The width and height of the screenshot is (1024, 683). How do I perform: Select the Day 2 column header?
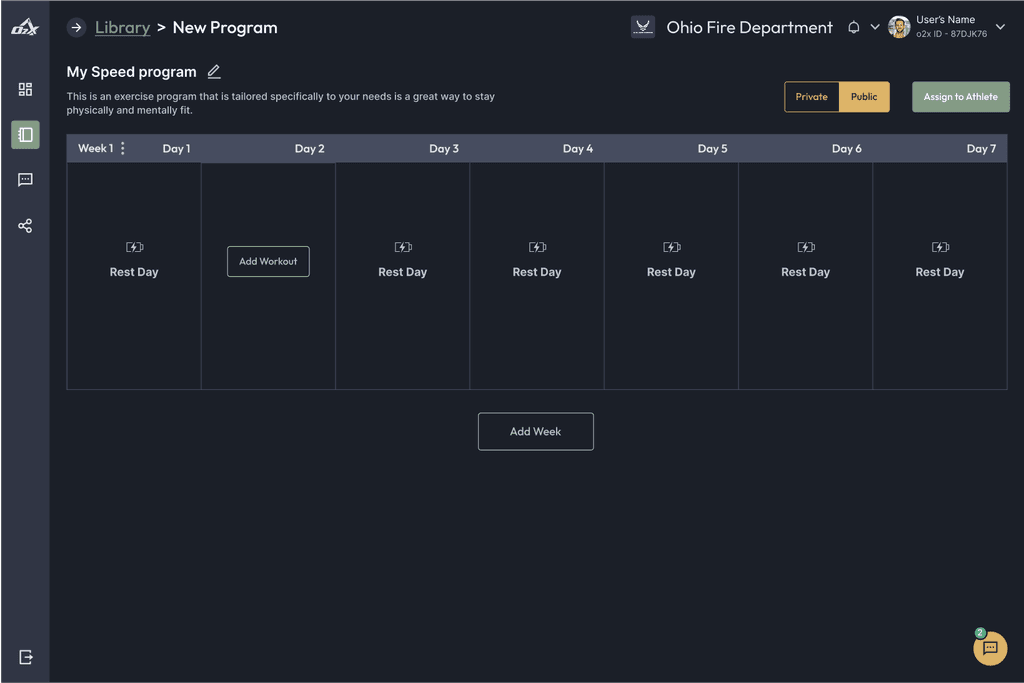[x=310, y=148]
